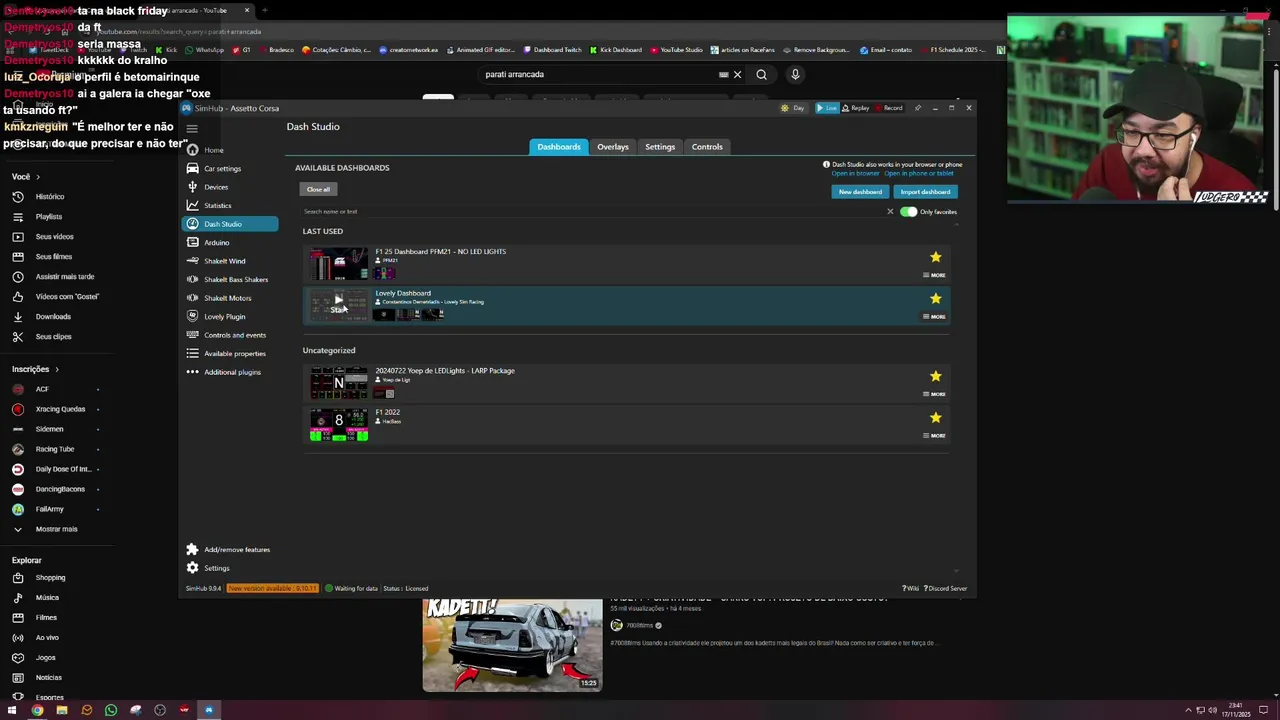Expand YouTube Inscrições section chevron
This screenshot has width=1280, height=720.
[x=57, y=369]
